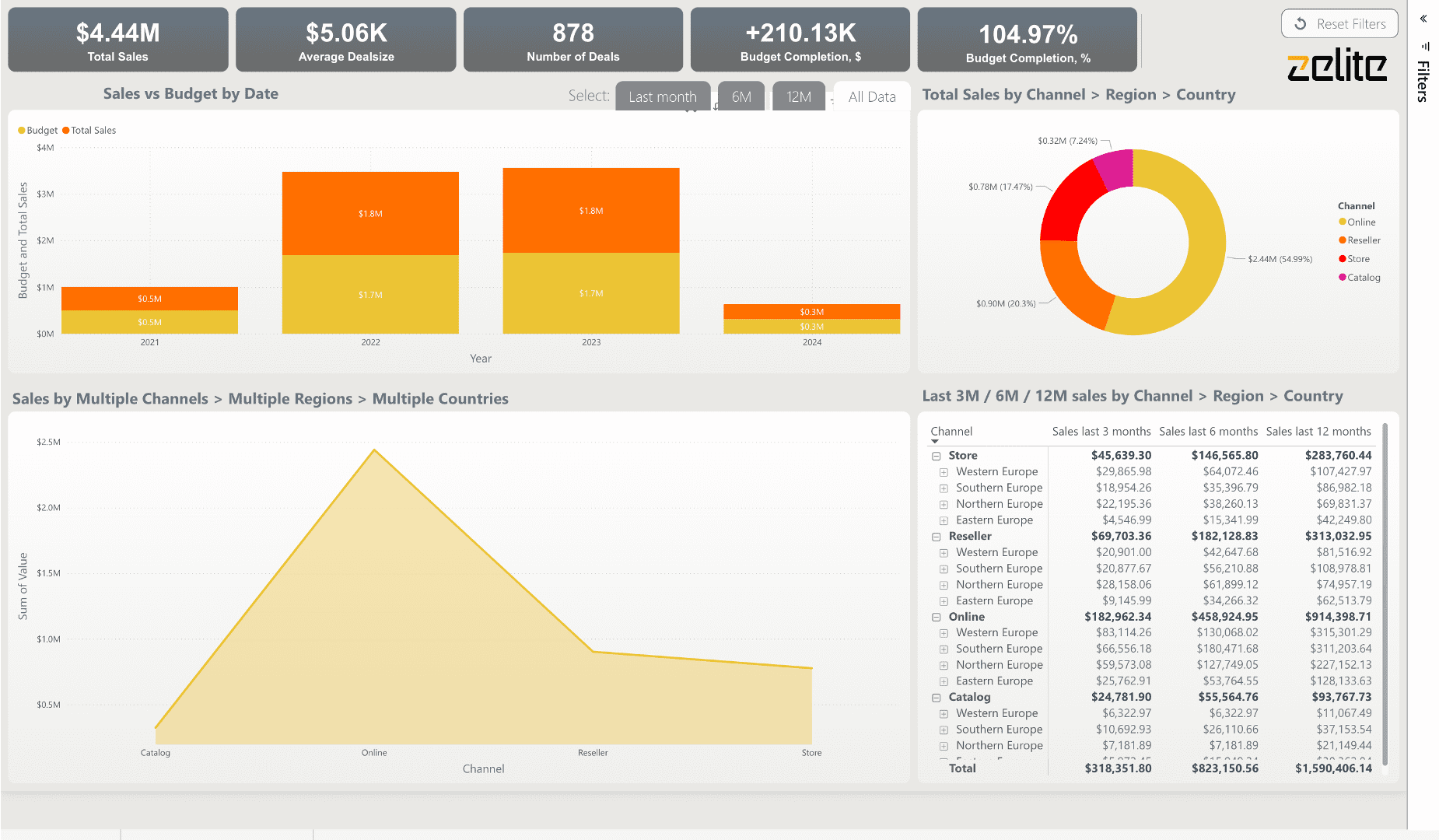Click Reseller 6-month value $182,128.83
1439x840 pixels.
pos(1224,536)
